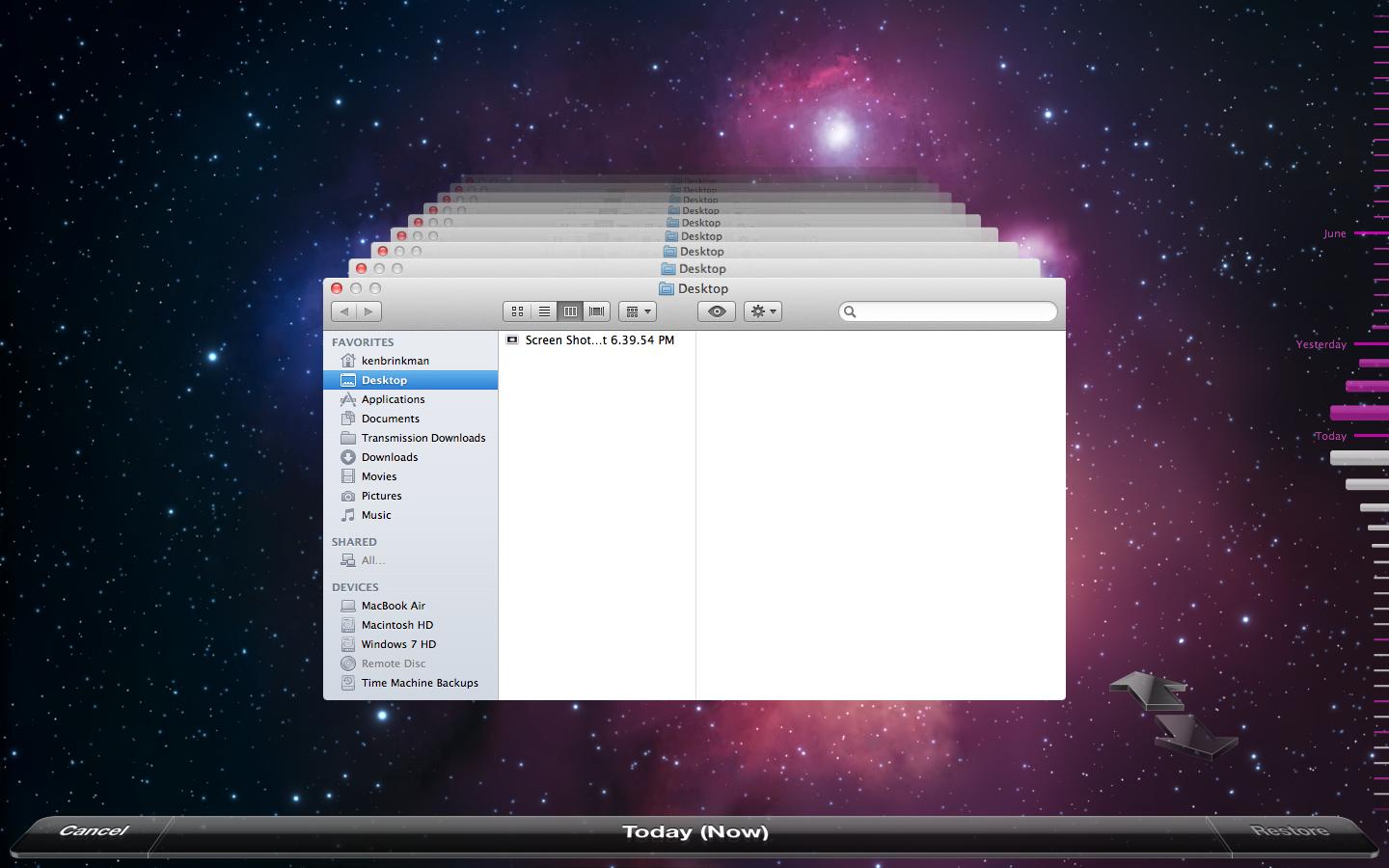Viewport: 1389px width, 868px height.
Task: Click the forward-in-time arrow
Action: click(1196, 736)
